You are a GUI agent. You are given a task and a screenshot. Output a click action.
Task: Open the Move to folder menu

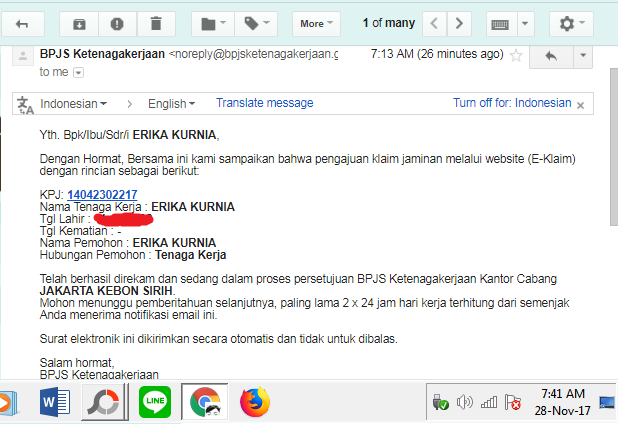pos(213,24)
